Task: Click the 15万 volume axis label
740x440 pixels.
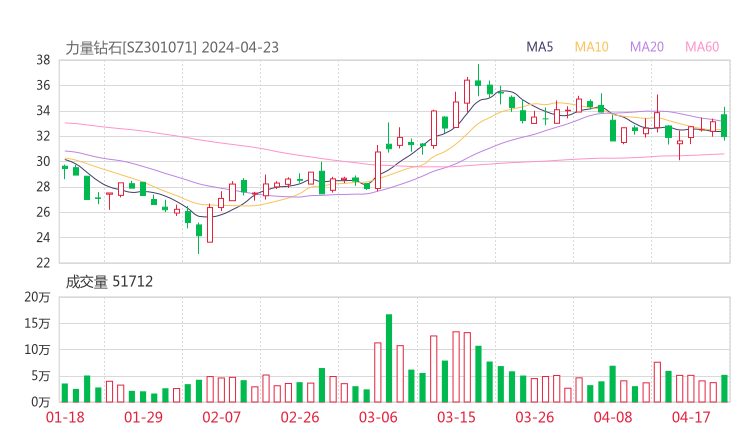Action: tap(37, 323)
